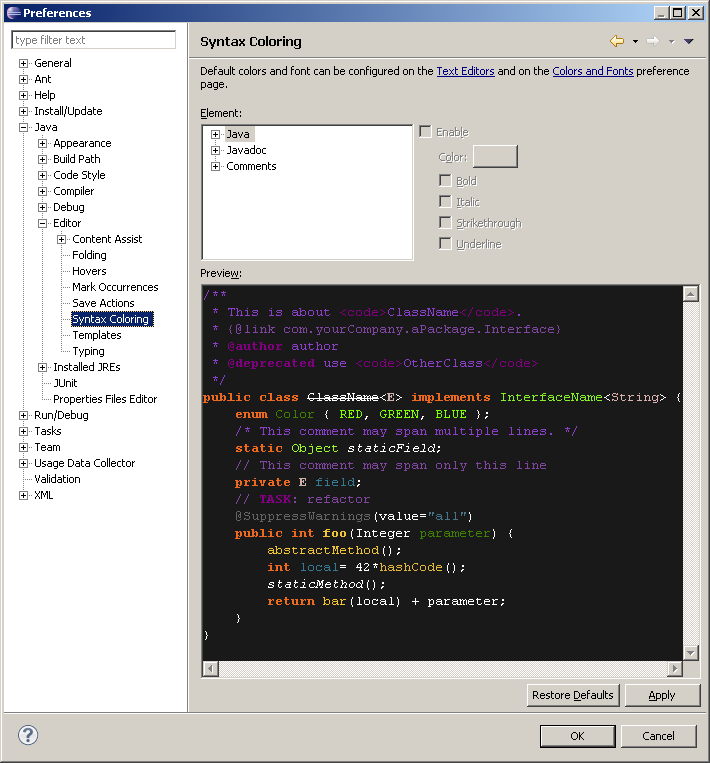Click the OK button
Screen dimensions: 710x763
pos(577,736)
